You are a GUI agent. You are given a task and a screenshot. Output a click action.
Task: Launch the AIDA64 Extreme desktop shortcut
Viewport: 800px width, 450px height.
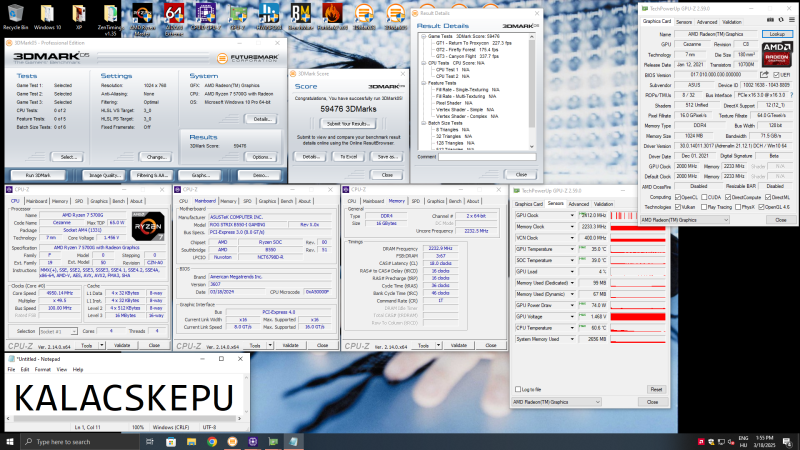tap(174, 19)
